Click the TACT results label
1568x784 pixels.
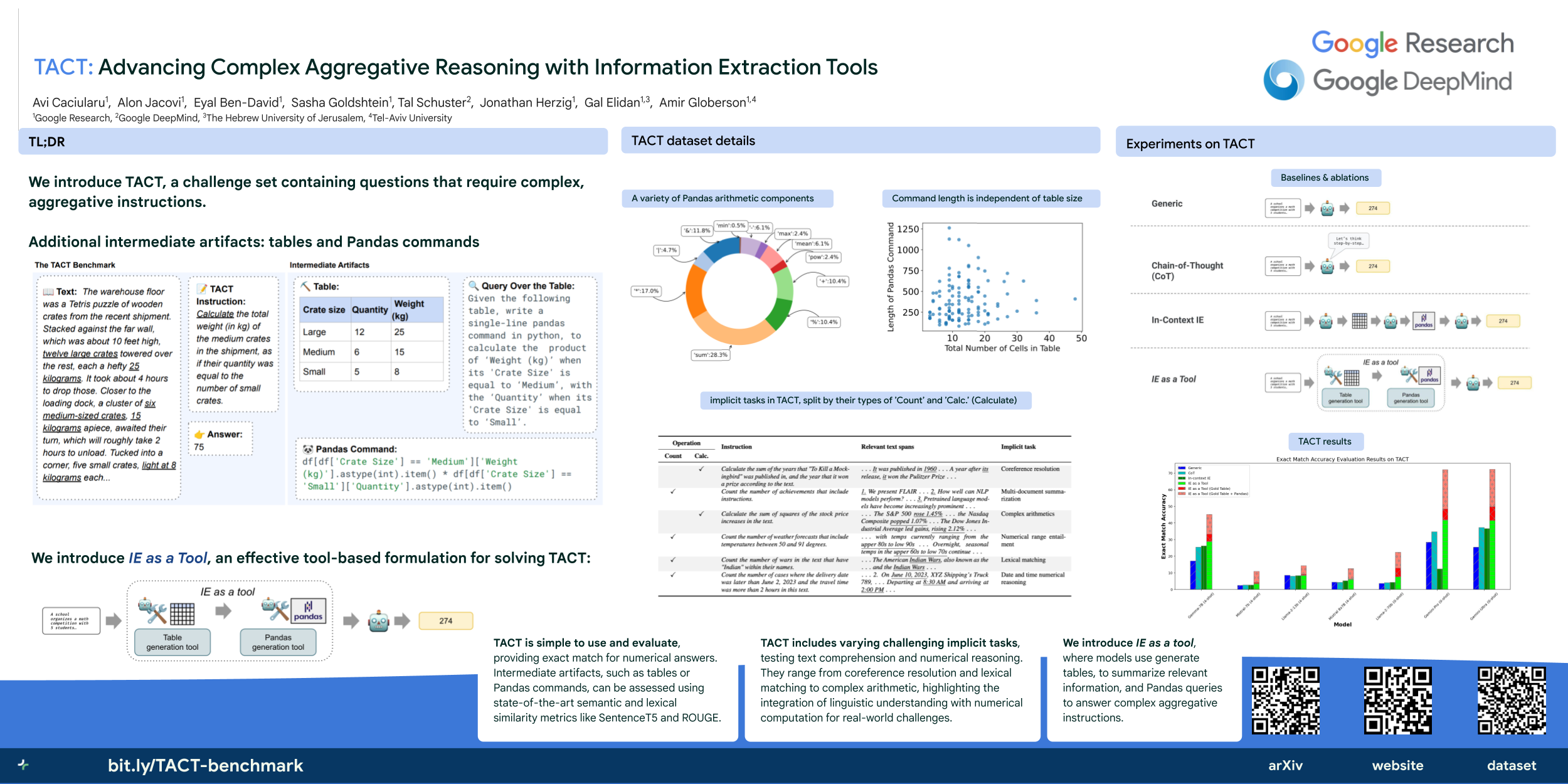(x=1325, y=442)
